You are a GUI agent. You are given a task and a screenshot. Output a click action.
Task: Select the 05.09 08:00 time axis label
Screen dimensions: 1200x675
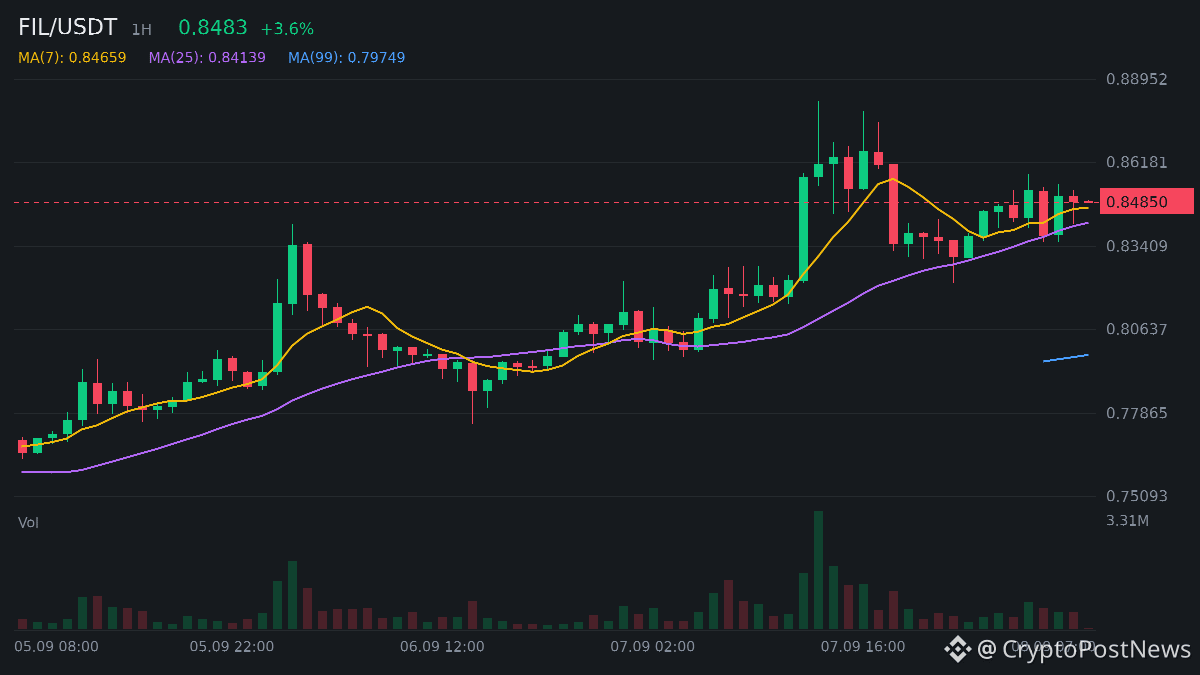pos(56,647)
